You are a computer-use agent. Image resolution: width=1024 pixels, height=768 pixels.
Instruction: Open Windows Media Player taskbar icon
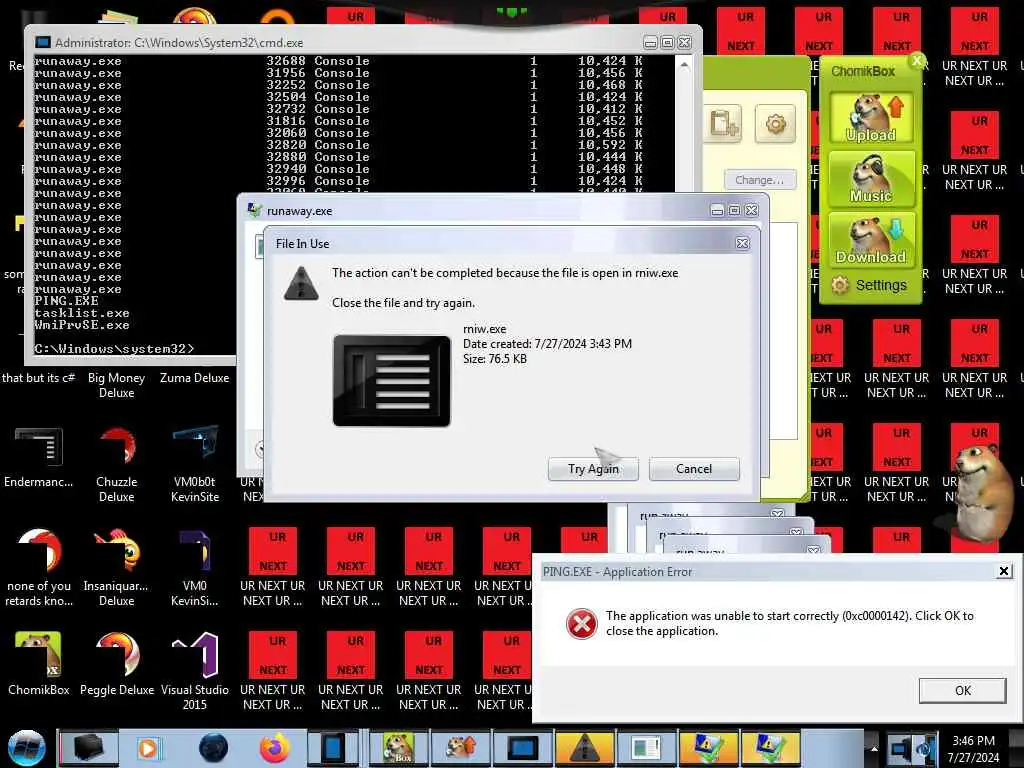pyautogui.click(x=148, y=748)
